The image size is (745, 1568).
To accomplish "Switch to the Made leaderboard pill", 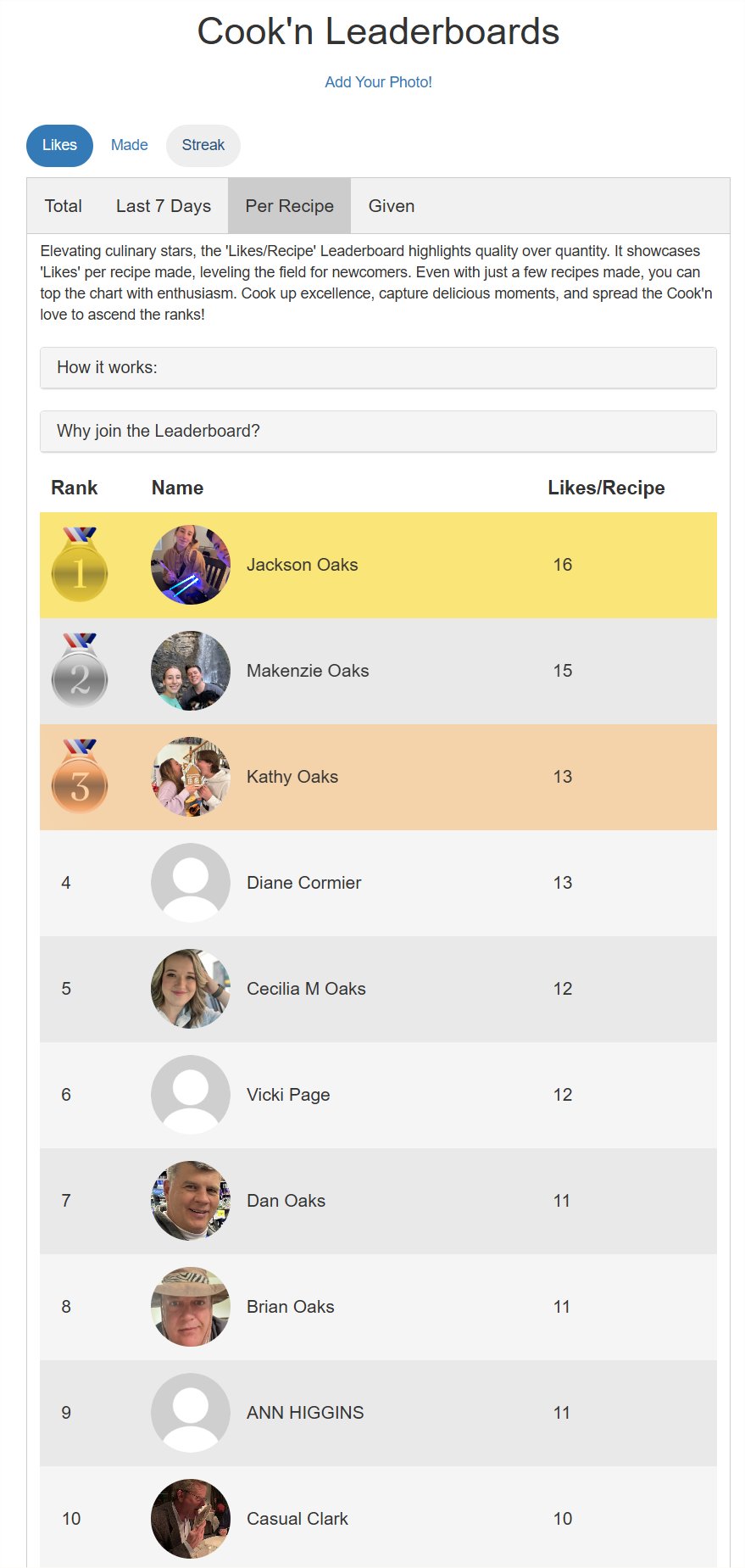I will click(130, 145).
